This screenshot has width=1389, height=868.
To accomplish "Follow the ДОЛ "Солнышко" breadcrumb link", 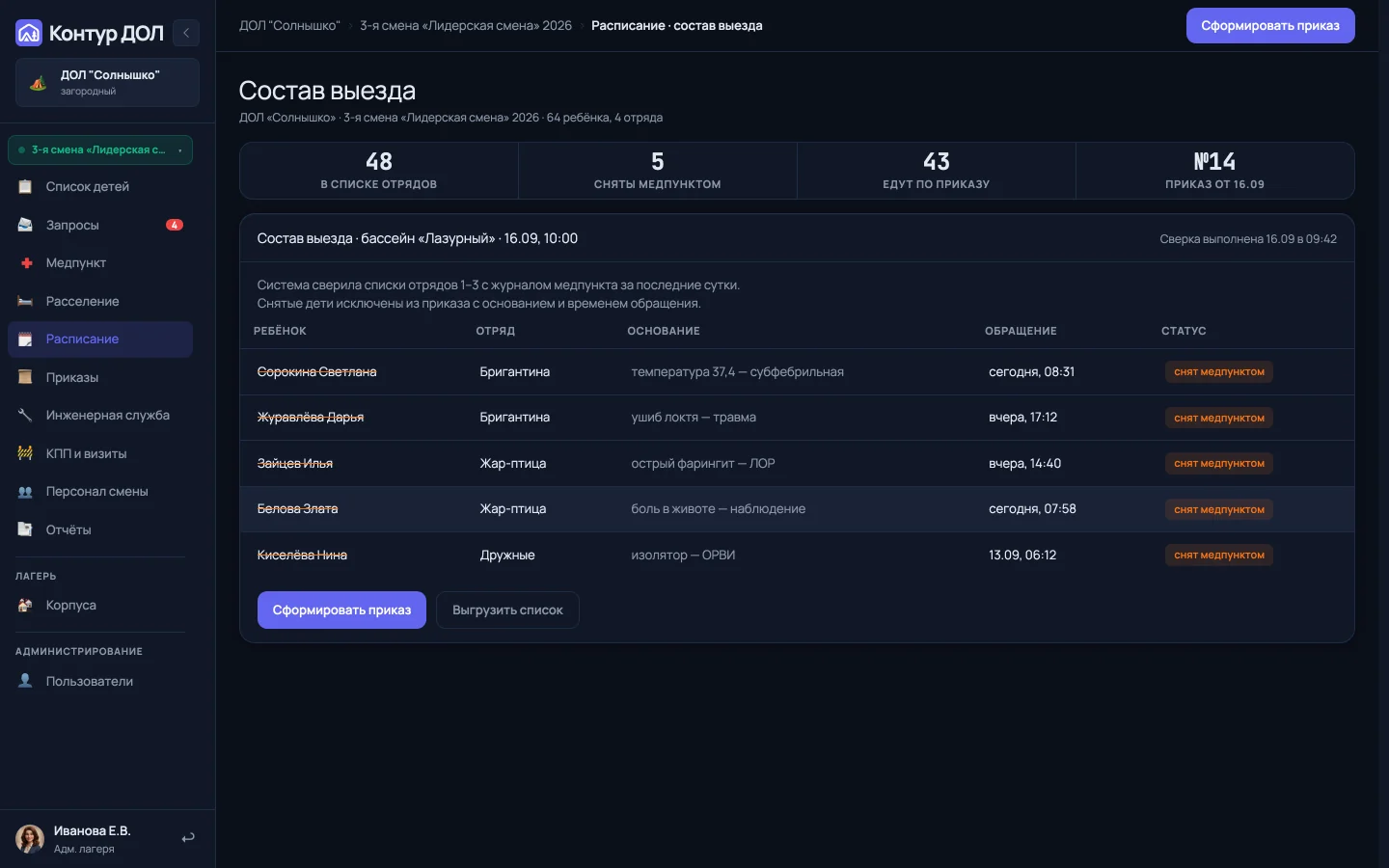I will (x=289, y=26).
